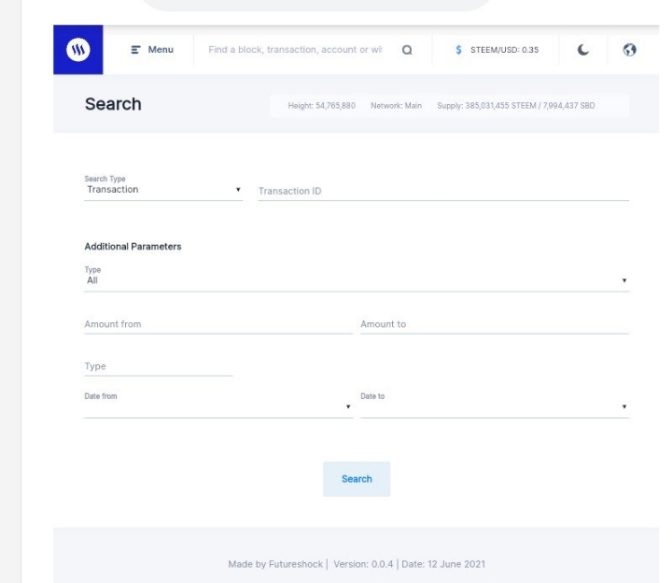Click the Menu label in header
The width and height of the screenshot is (672, 583).
[x=161, y=50]
